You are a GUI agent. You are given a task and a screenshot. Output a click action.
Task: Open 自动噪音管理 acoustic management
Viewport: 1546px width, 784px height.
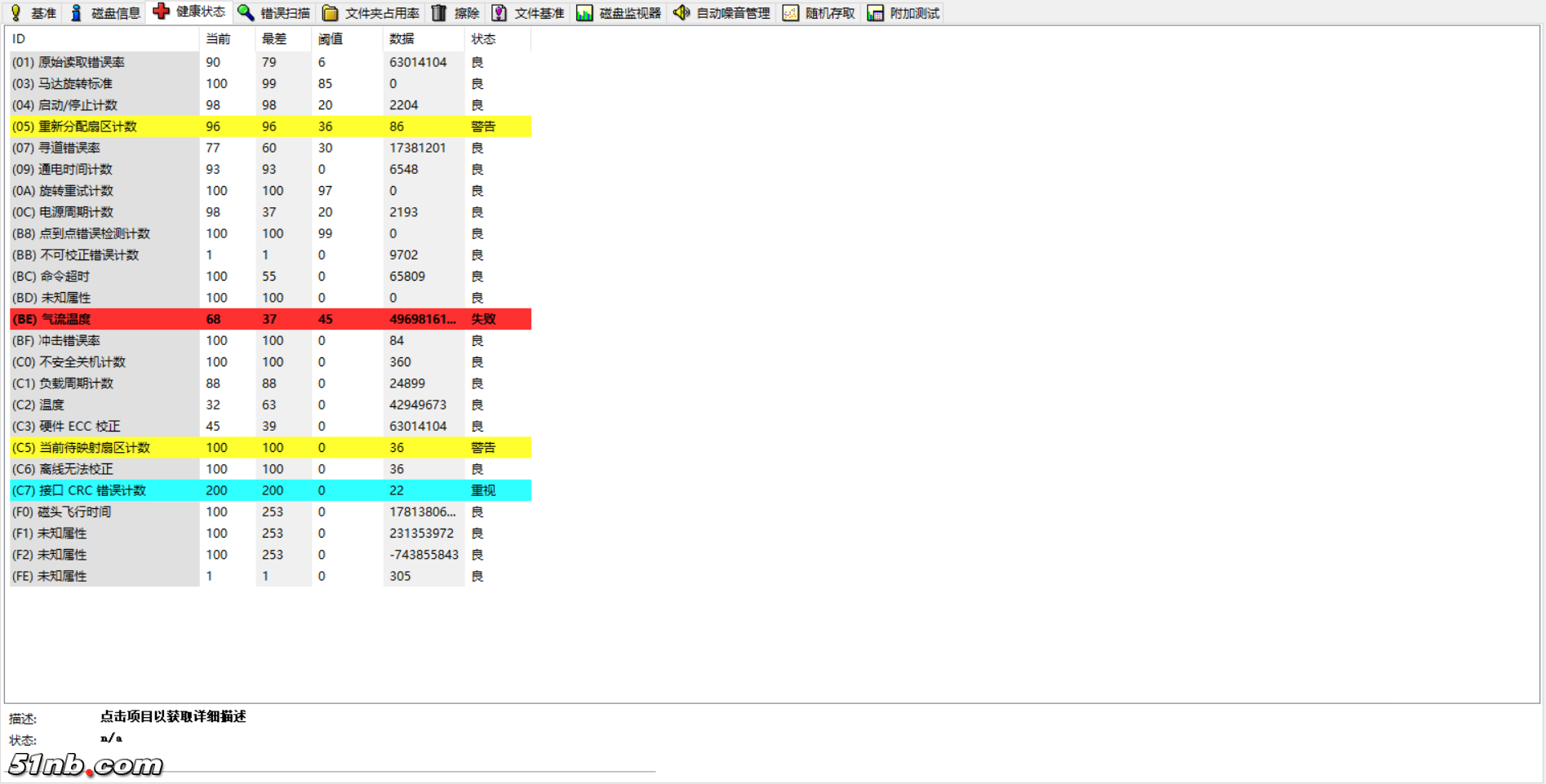coord(722,12)
